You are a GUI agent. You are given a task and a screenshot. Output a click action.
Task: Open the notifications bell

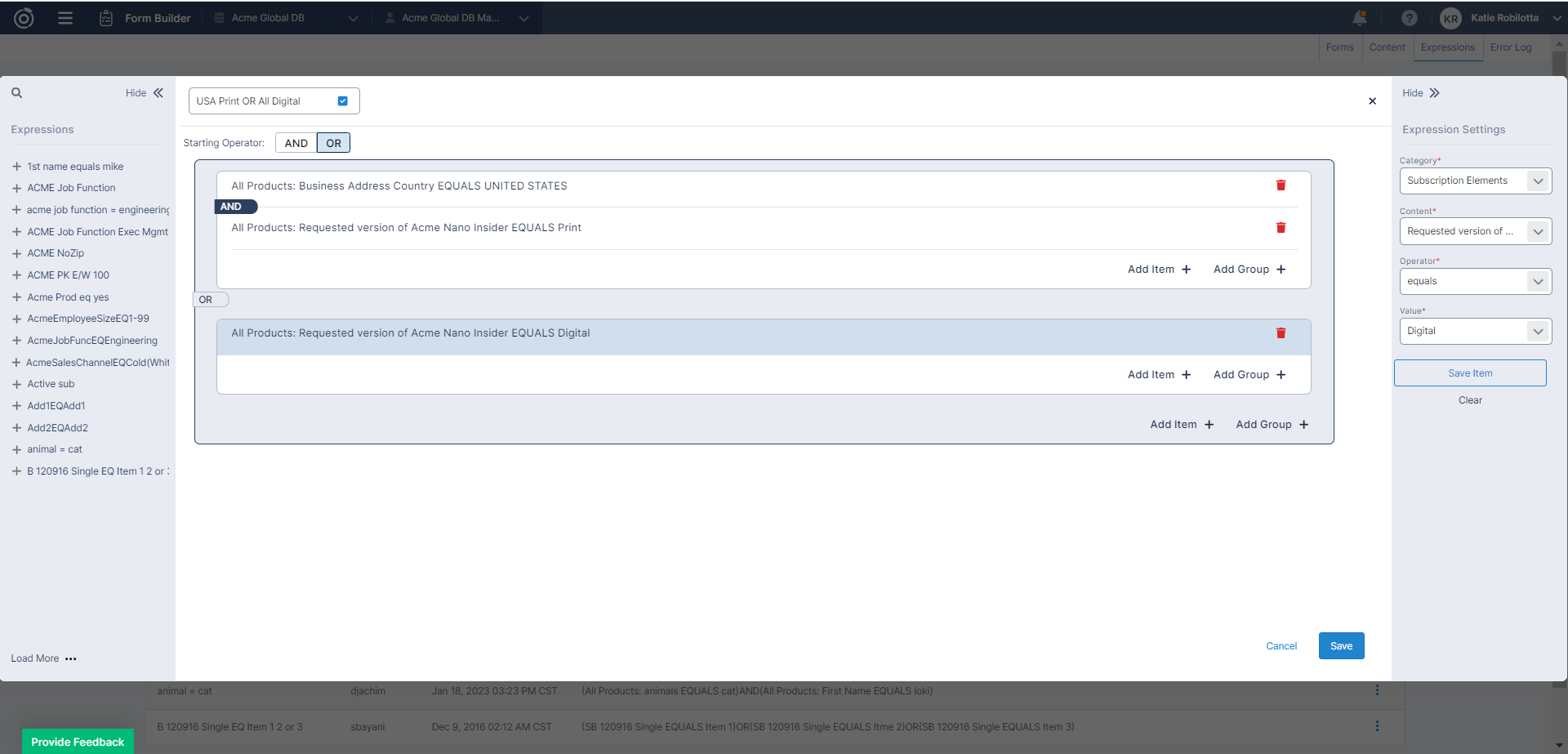tap(1359, 18)
